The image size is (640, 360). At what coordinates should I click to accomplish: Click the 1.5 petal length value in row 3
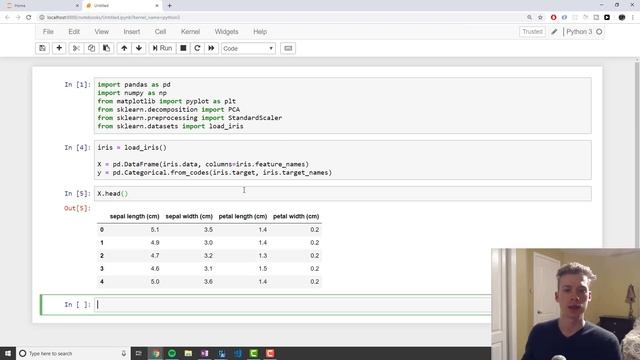[262, 269]
